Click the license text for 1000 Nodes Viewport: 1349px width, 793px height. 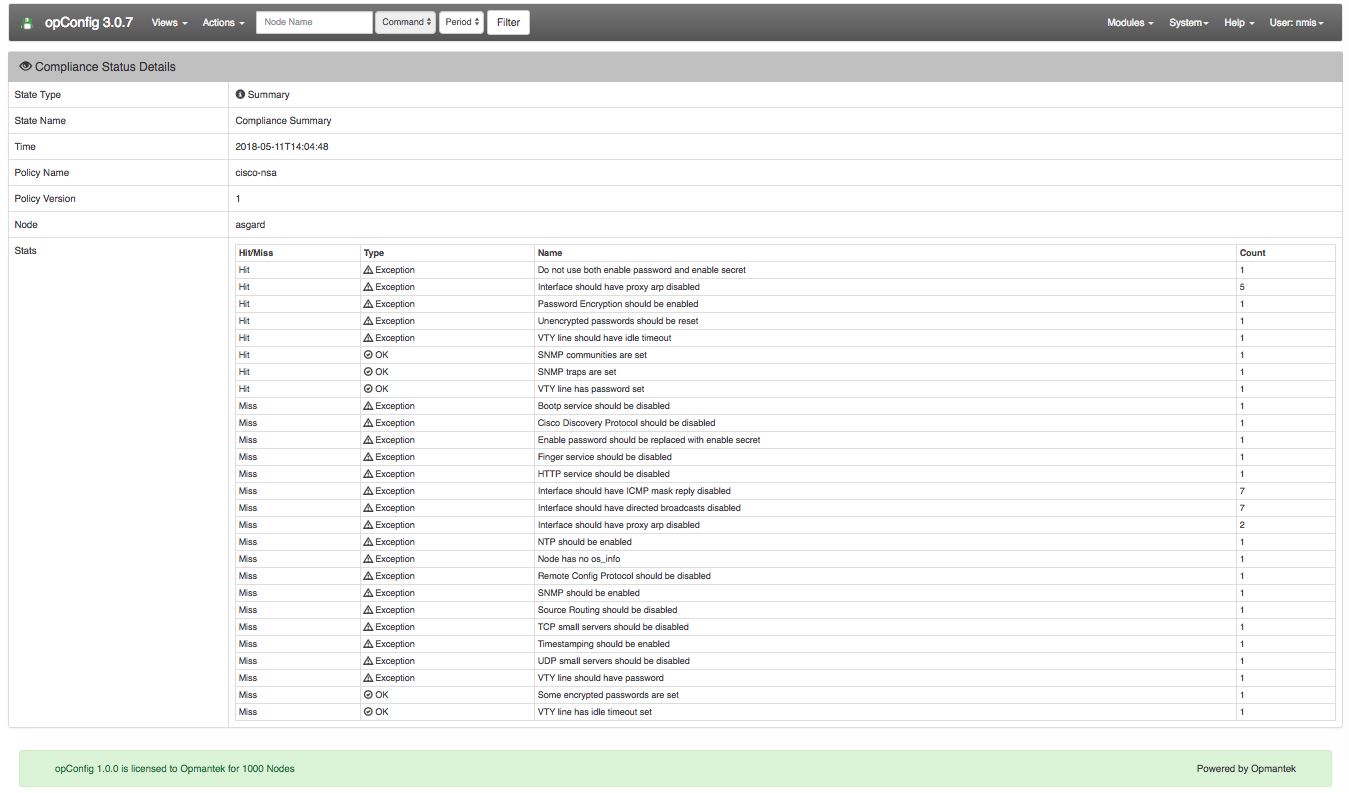(x=175, y=769)
